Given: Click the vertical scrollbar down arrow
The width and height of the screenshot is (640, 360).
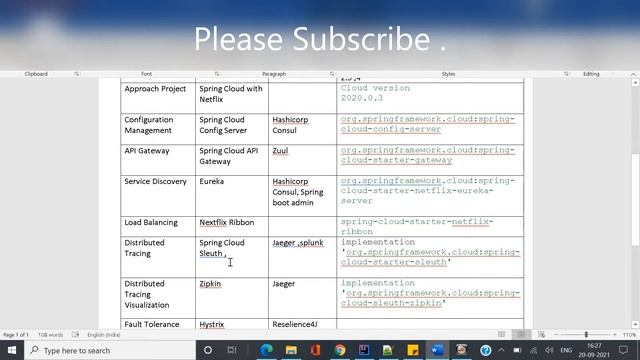Looking at the screenshot, I should point(635,324).
